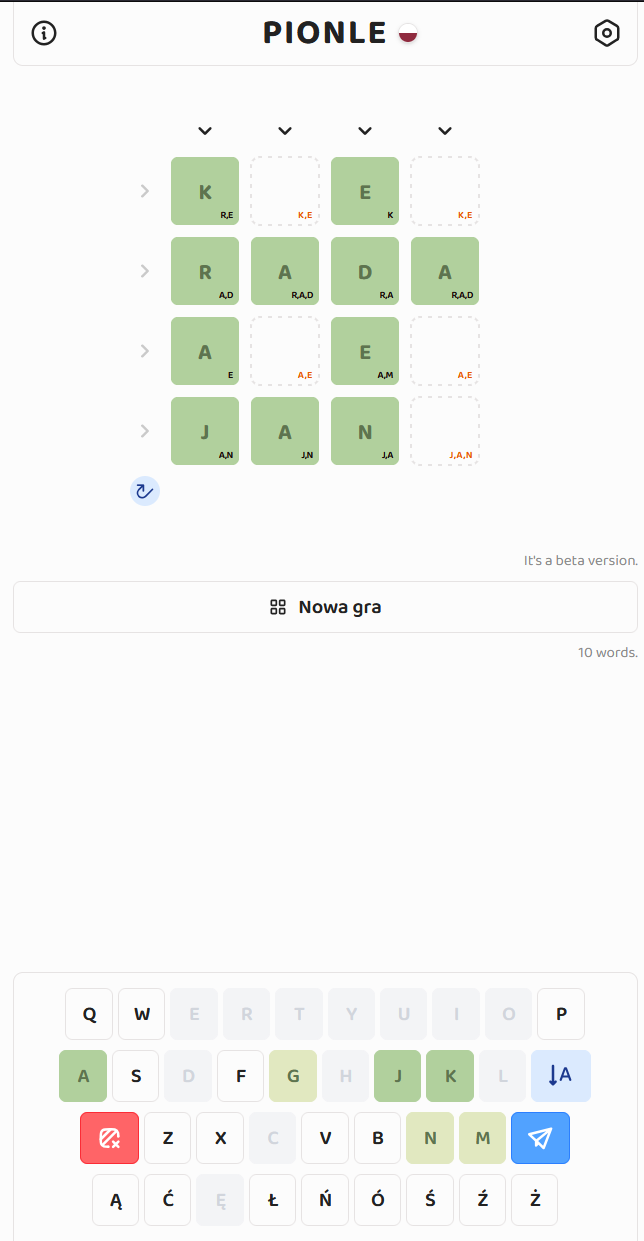Click the green K tile in grid
This screenshot has width=644, height=1241.
pos(205,191)
